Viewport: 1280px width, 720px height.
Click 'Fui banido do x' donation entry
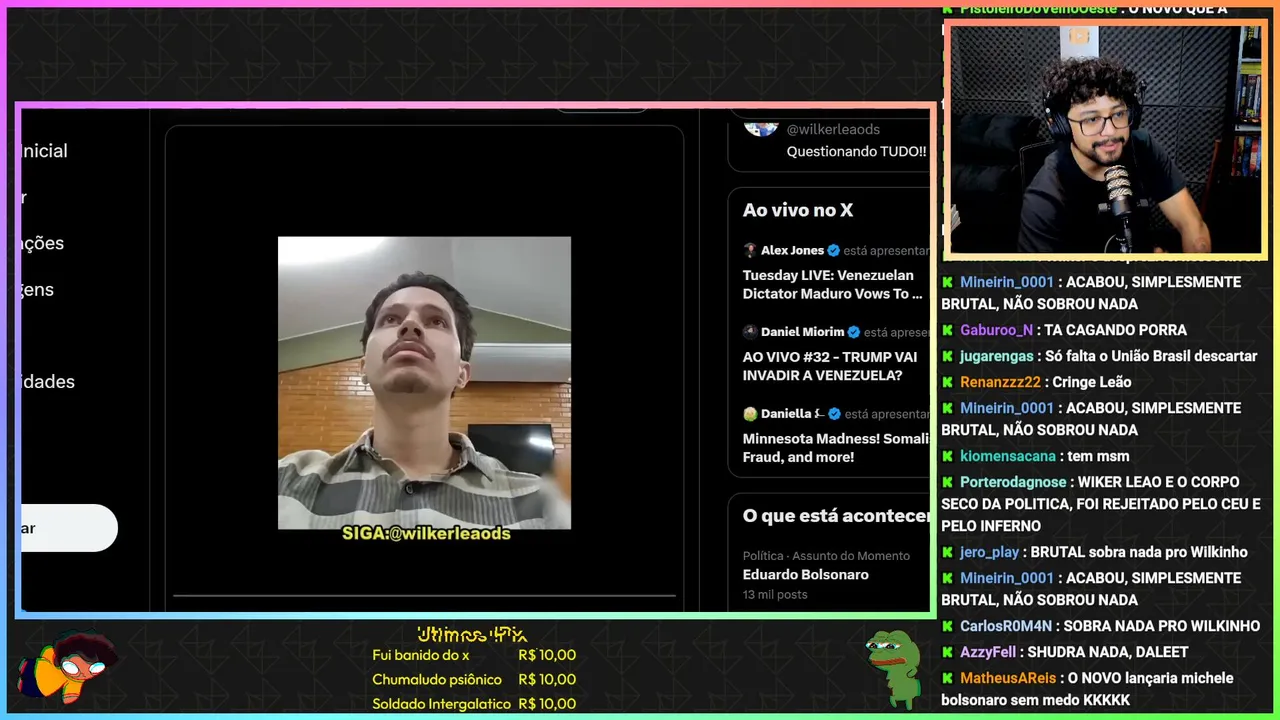click(474, 655)
